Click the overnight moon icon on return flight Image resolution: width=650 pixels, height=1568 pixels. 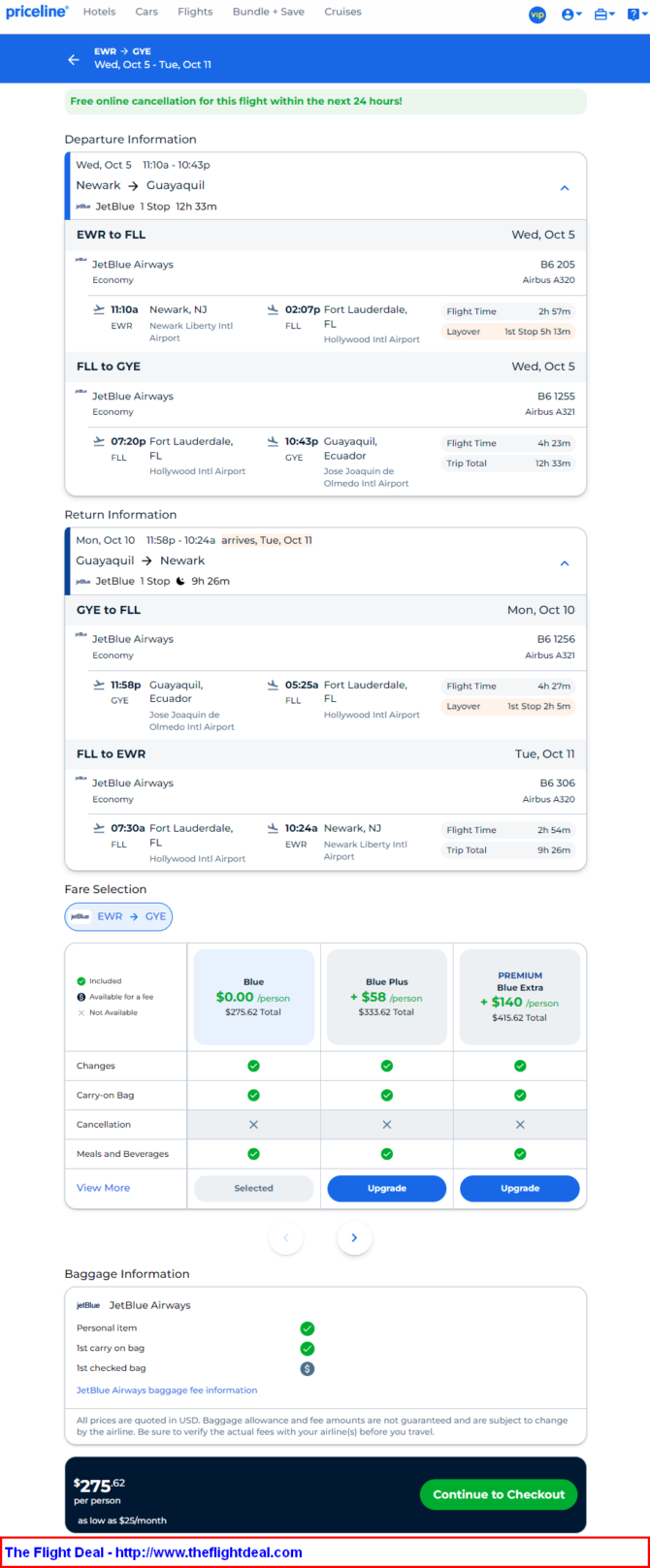pos(179,581)
